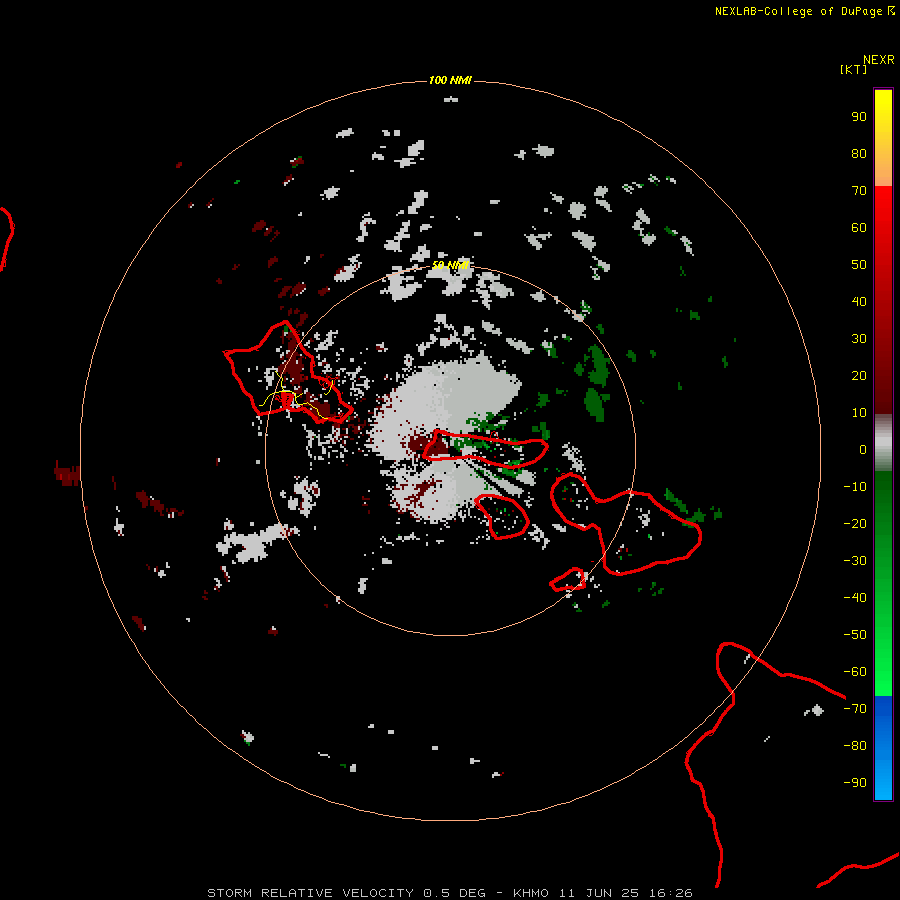Click the yellow segment of the color bar
The height and width of the screenshot is (900, 900).
(x=883, y=138)
